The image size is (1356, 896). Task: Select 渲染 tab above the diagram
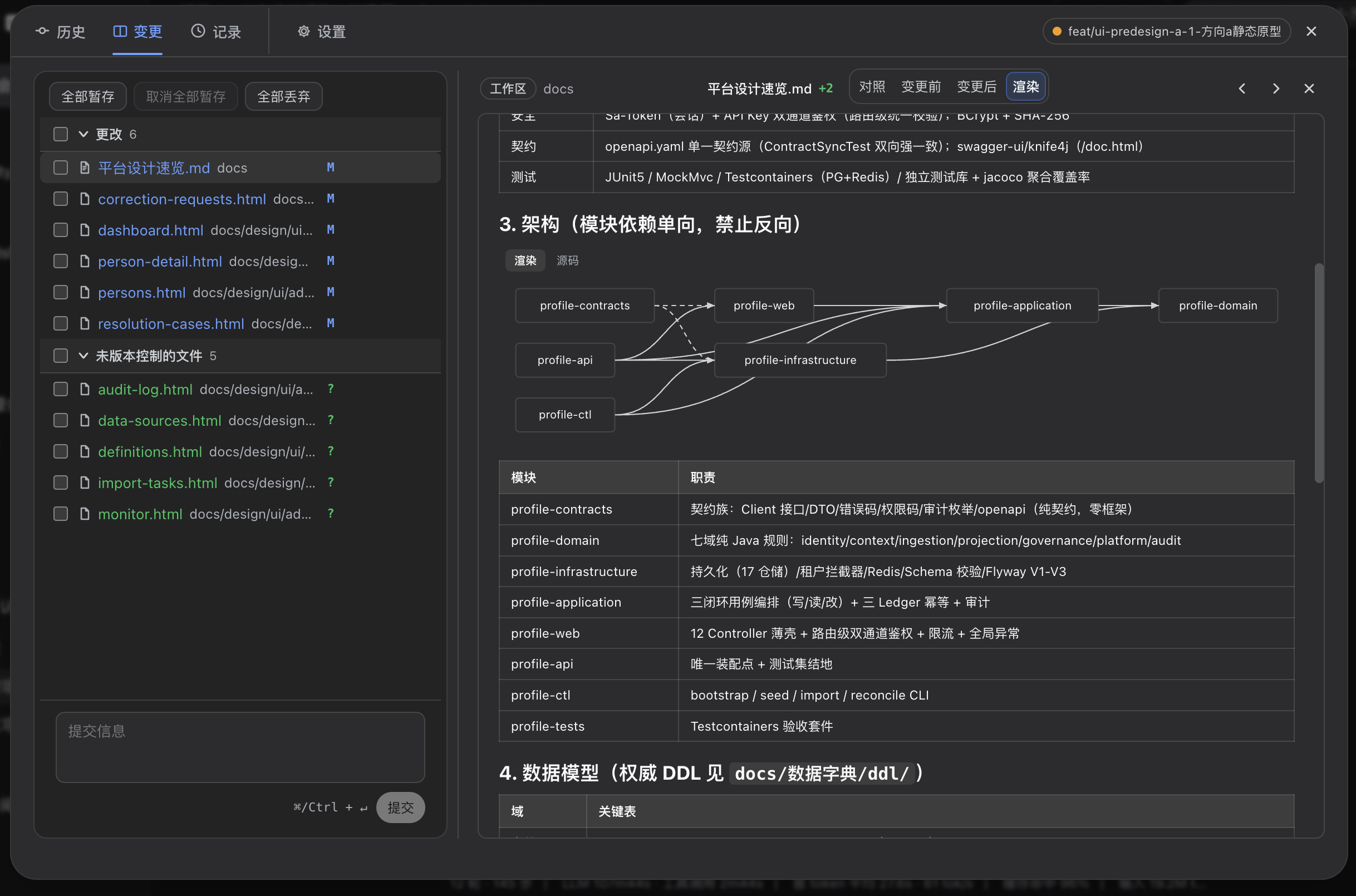pyautogui.click(x=525, y=260)
